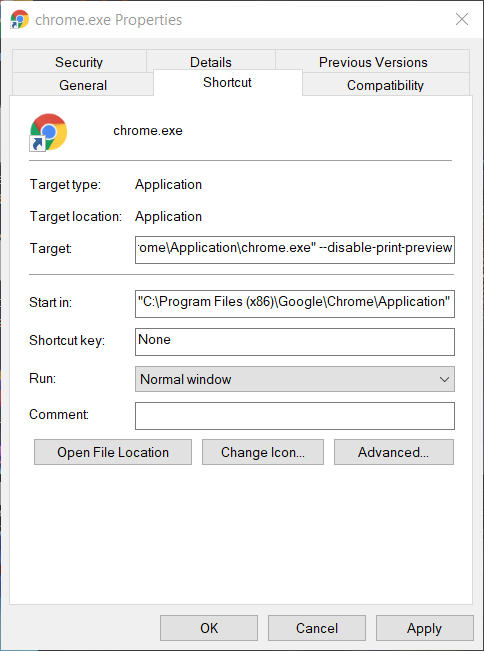Click the Change Icon button
Screen dimensions: 484x651
click(x=263, y=452)
